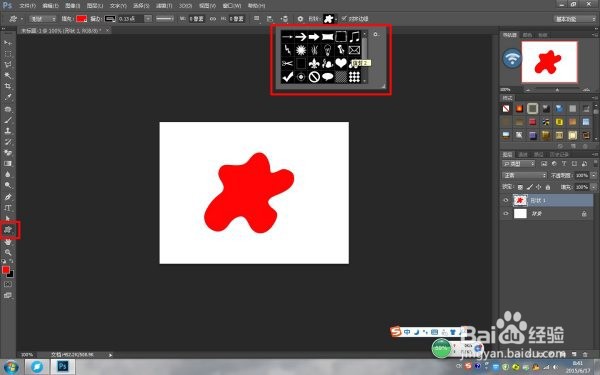Viewport: 600px width, 375px height.
Task: Open the stroke width dropdown arrow
Action: coord(148,18)
